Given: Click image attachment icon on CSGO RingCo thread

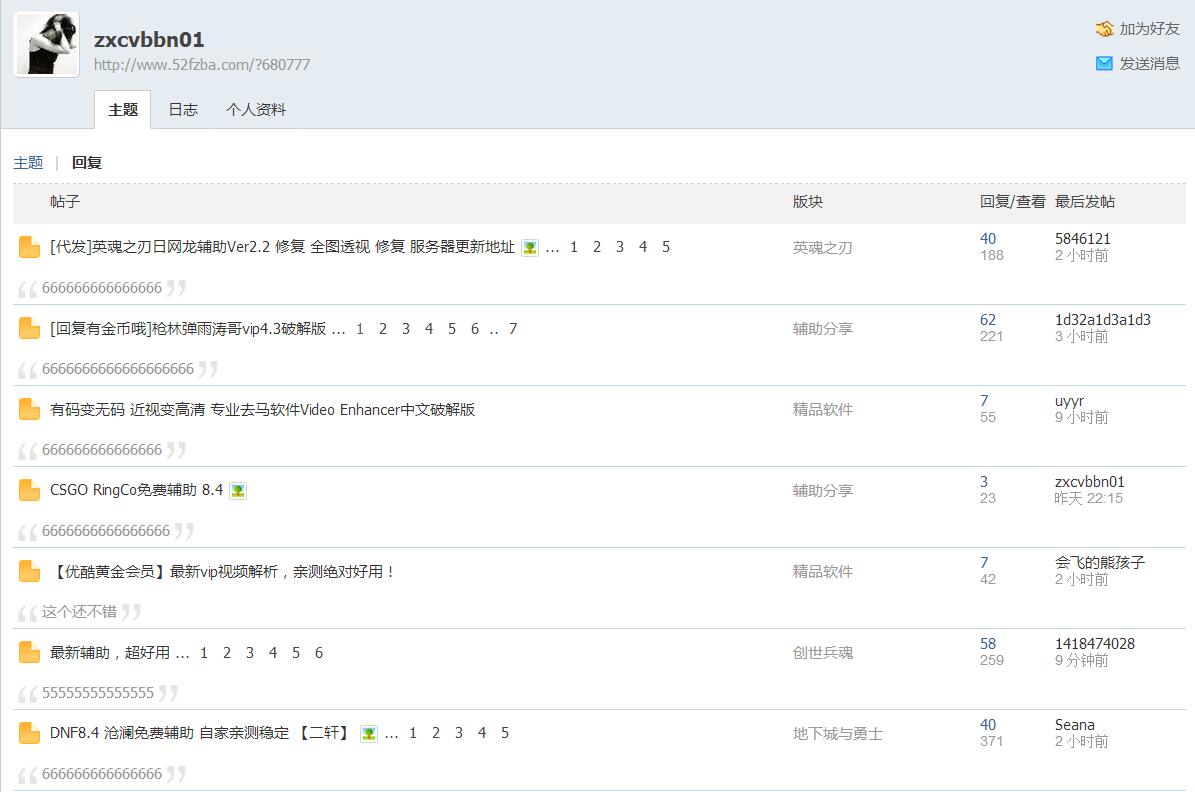Looking at the screenshot, I should [238, 491].
